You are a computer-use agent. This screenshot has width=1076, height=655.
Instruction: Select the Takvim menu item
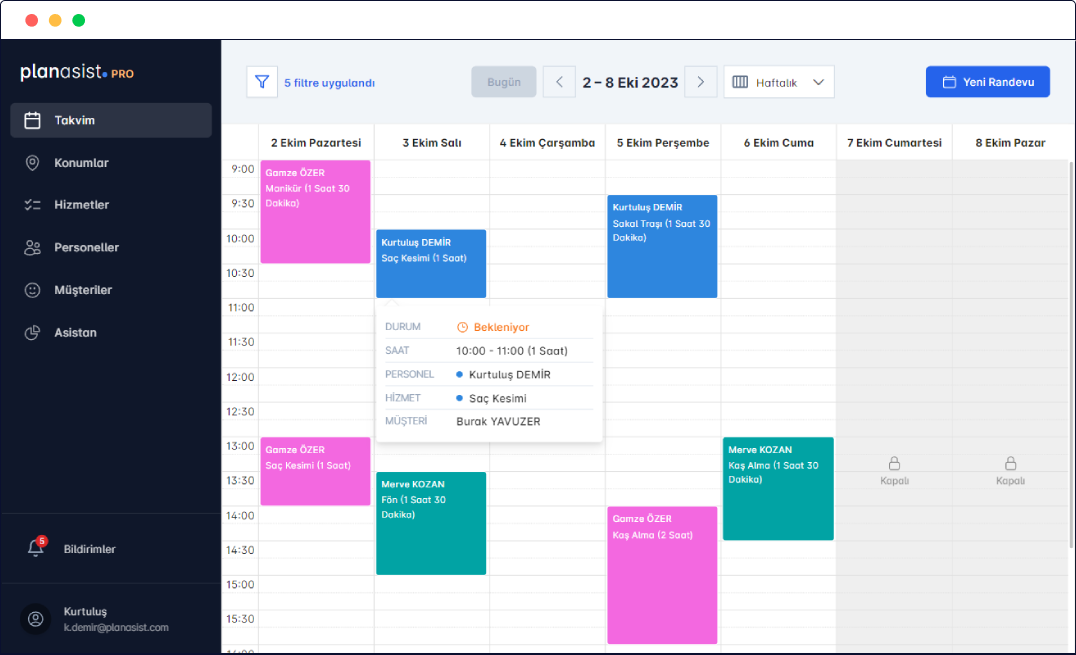coord(111,120)
